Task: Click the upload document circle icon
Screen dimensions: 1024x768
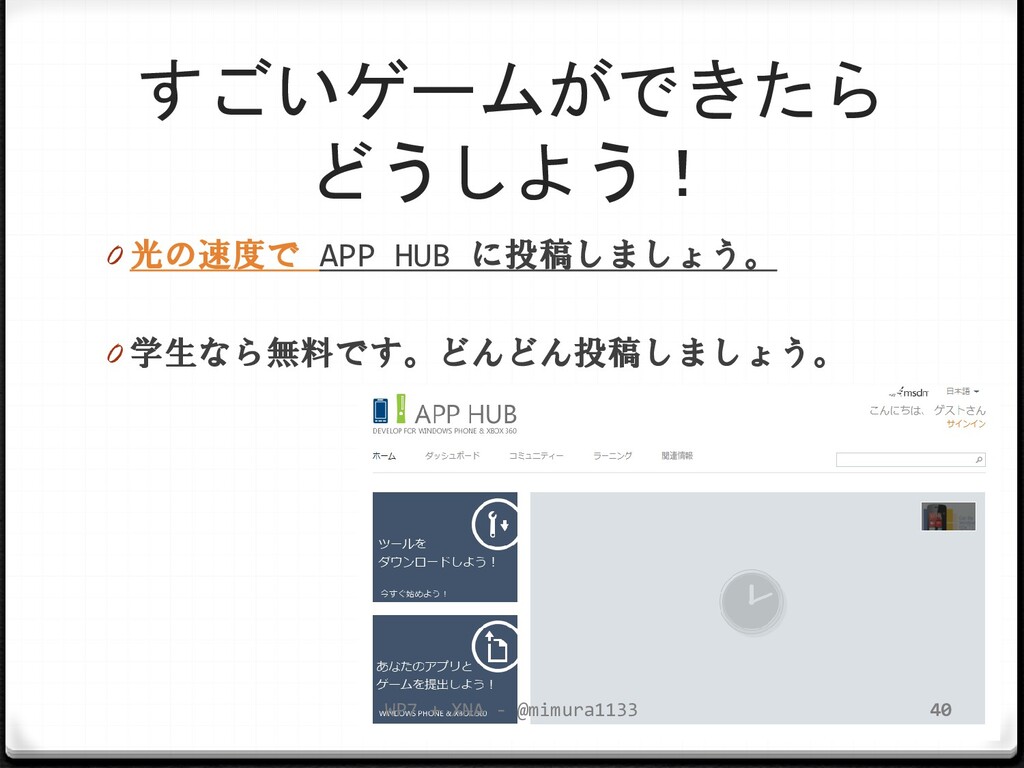Action: 495,647
